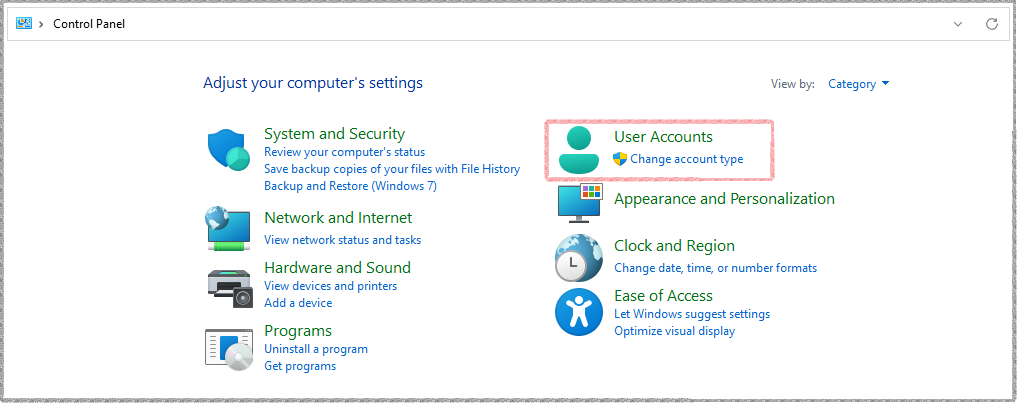Screen dimensions: 1017x403
Task: Open Network and Internet category
Action: click(338, 217)
